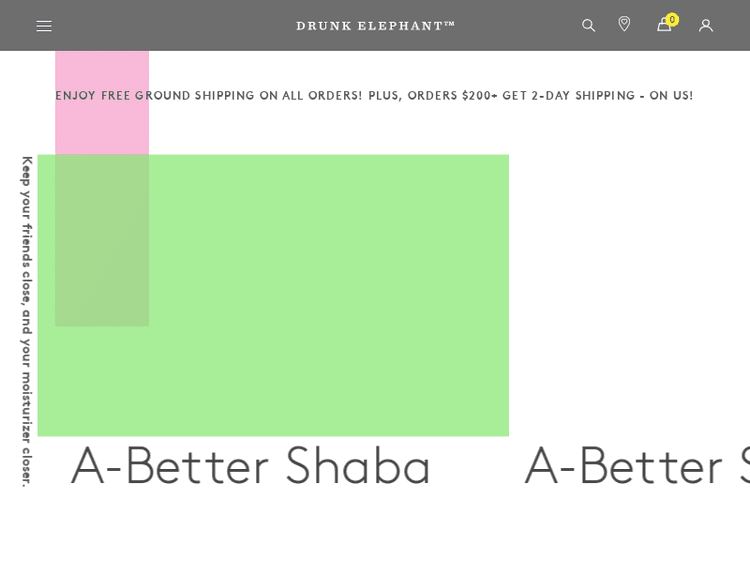Open the shopping bag
The image size is (750, 563).
click(663, 27)
